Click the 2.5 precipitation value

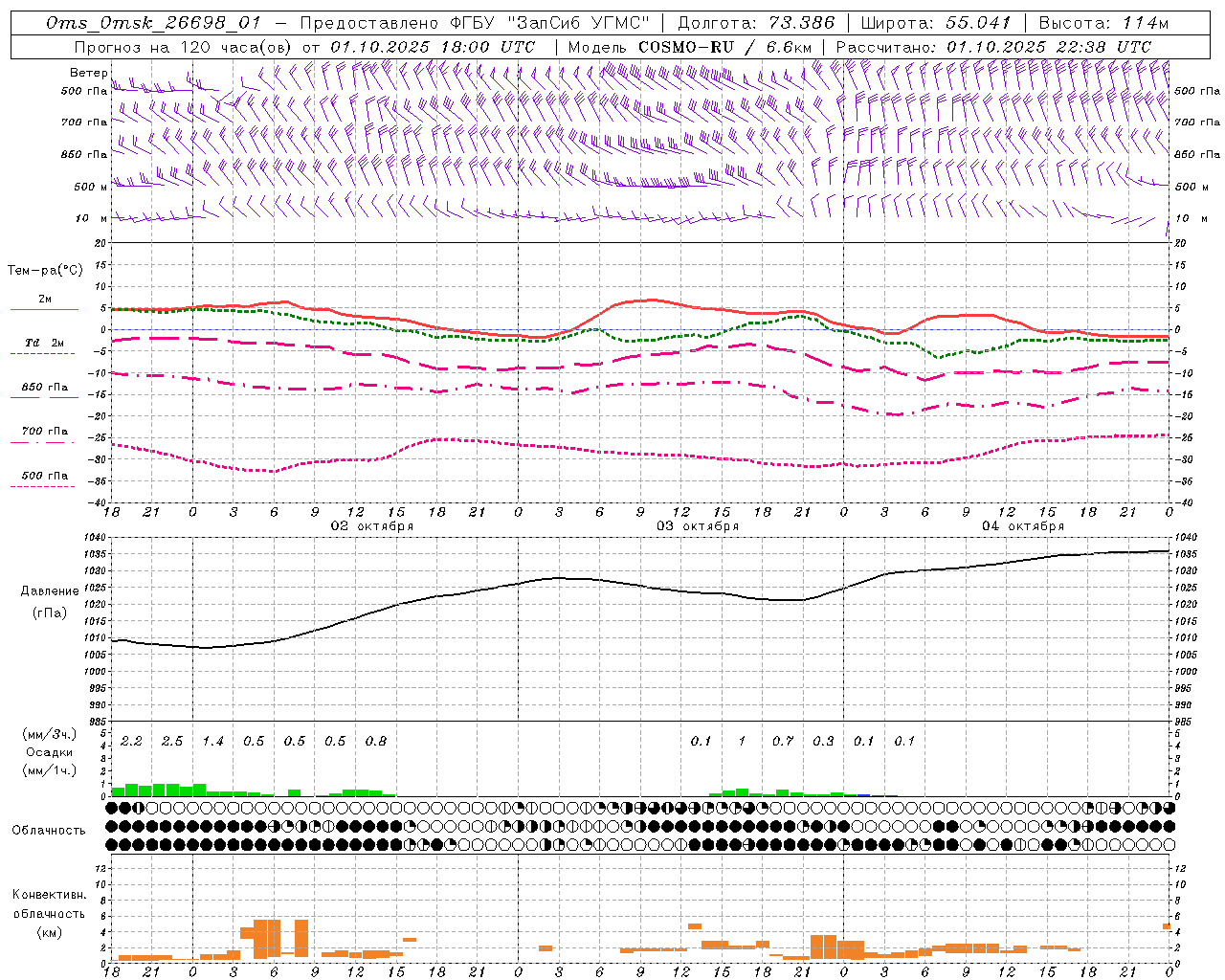pyautogui.click(x=172, y=741)
